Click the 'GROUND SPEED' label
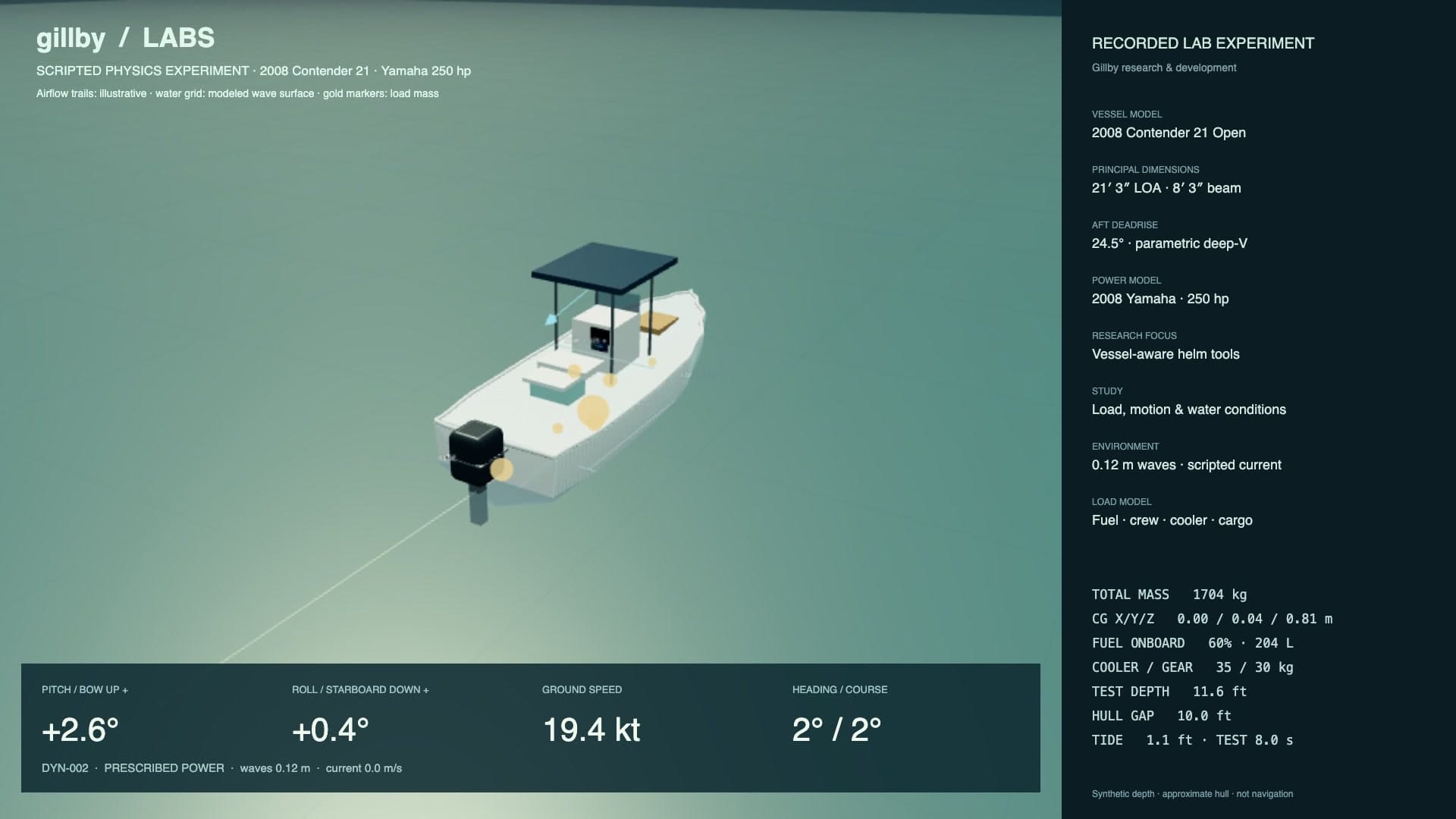Screen dimensions: 1456x819 tap(582, 689)
